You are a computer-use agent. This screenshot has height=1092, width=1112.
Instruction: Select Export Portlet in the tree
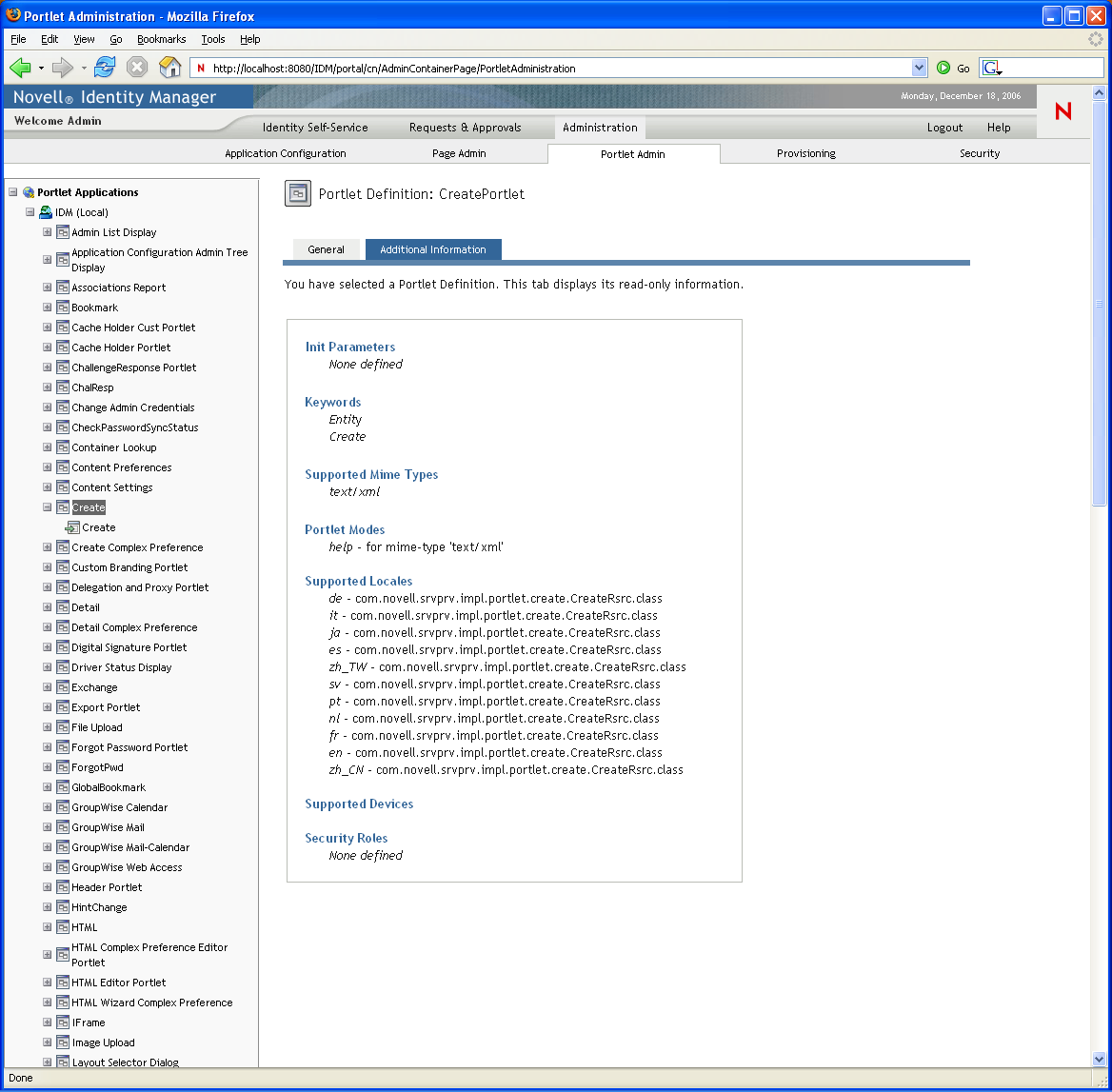[x=106, y=707]
